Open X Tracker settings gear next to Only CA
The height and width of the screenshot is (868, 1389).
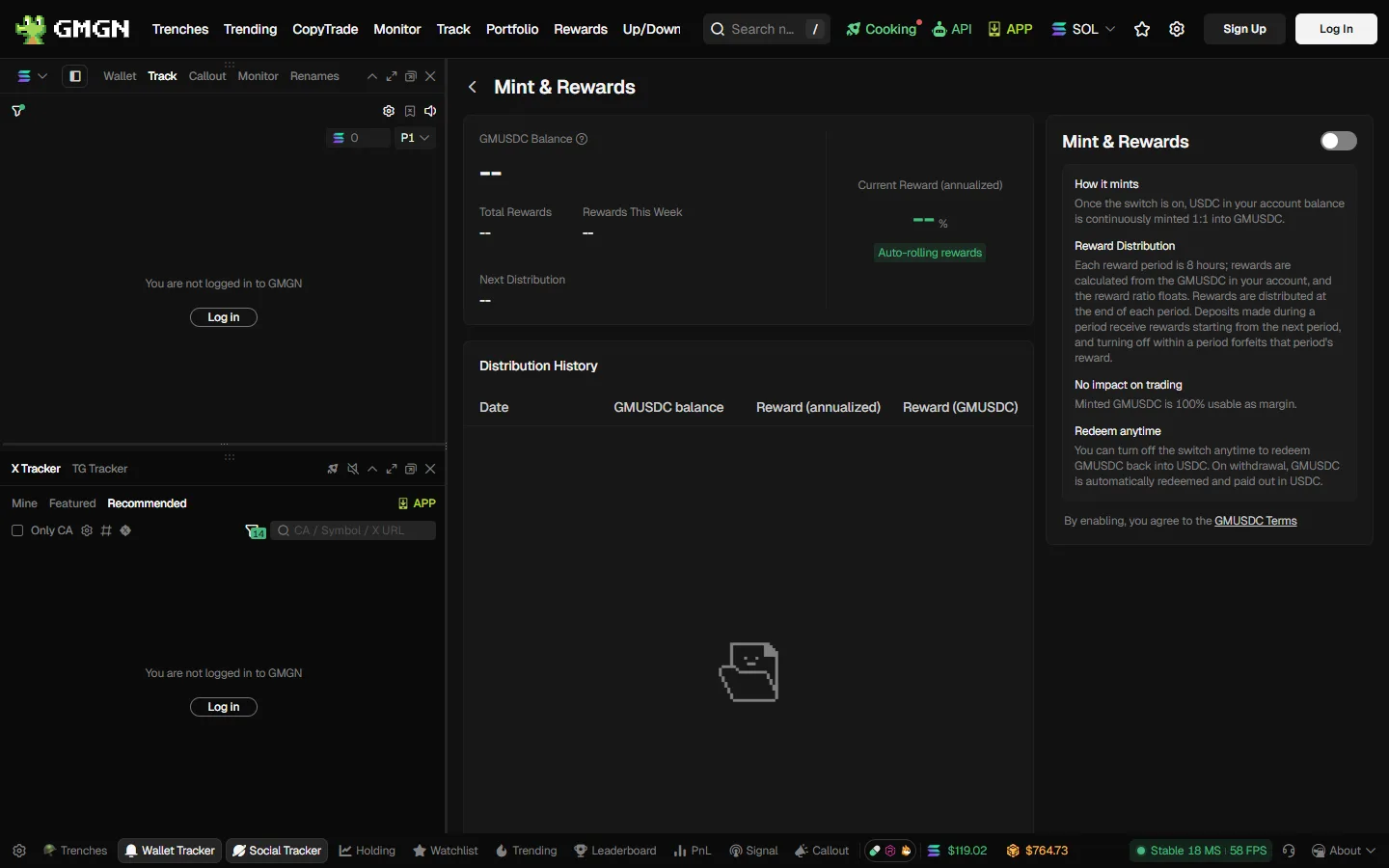(x=87, y=530)
